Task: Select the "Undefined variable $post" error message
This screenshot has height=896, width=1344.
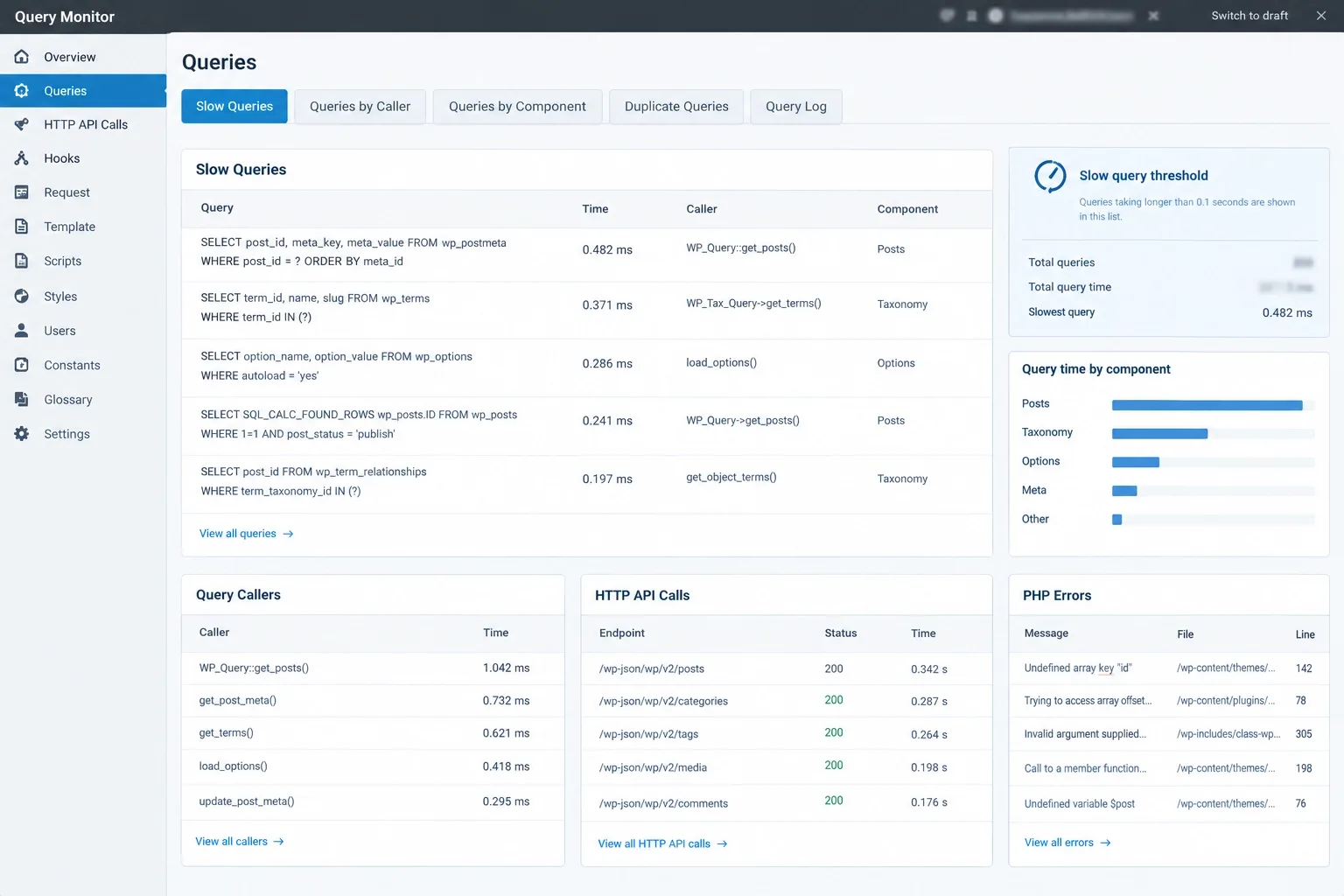Action: tap(1080, 804)
